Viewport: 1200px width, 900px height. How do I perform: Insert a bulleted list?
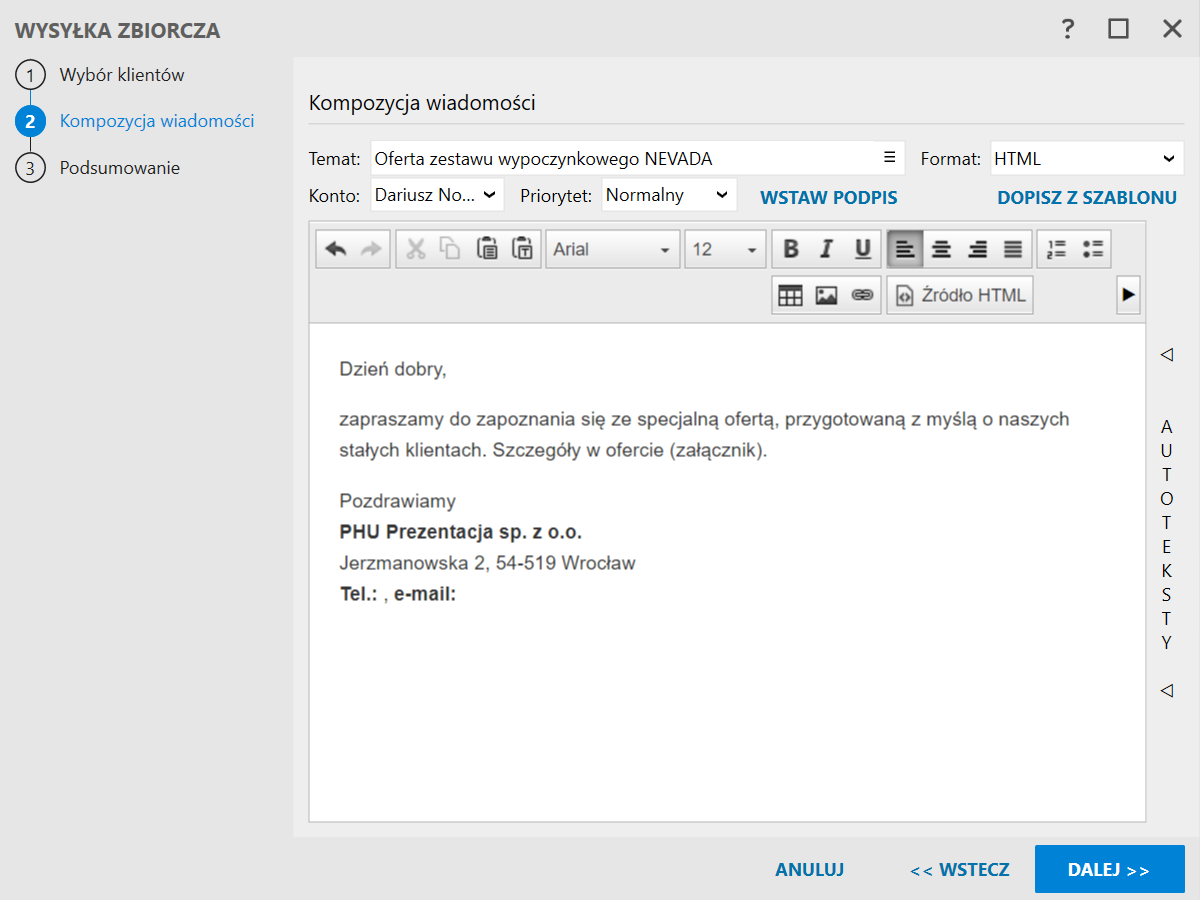click(1093, 250)
